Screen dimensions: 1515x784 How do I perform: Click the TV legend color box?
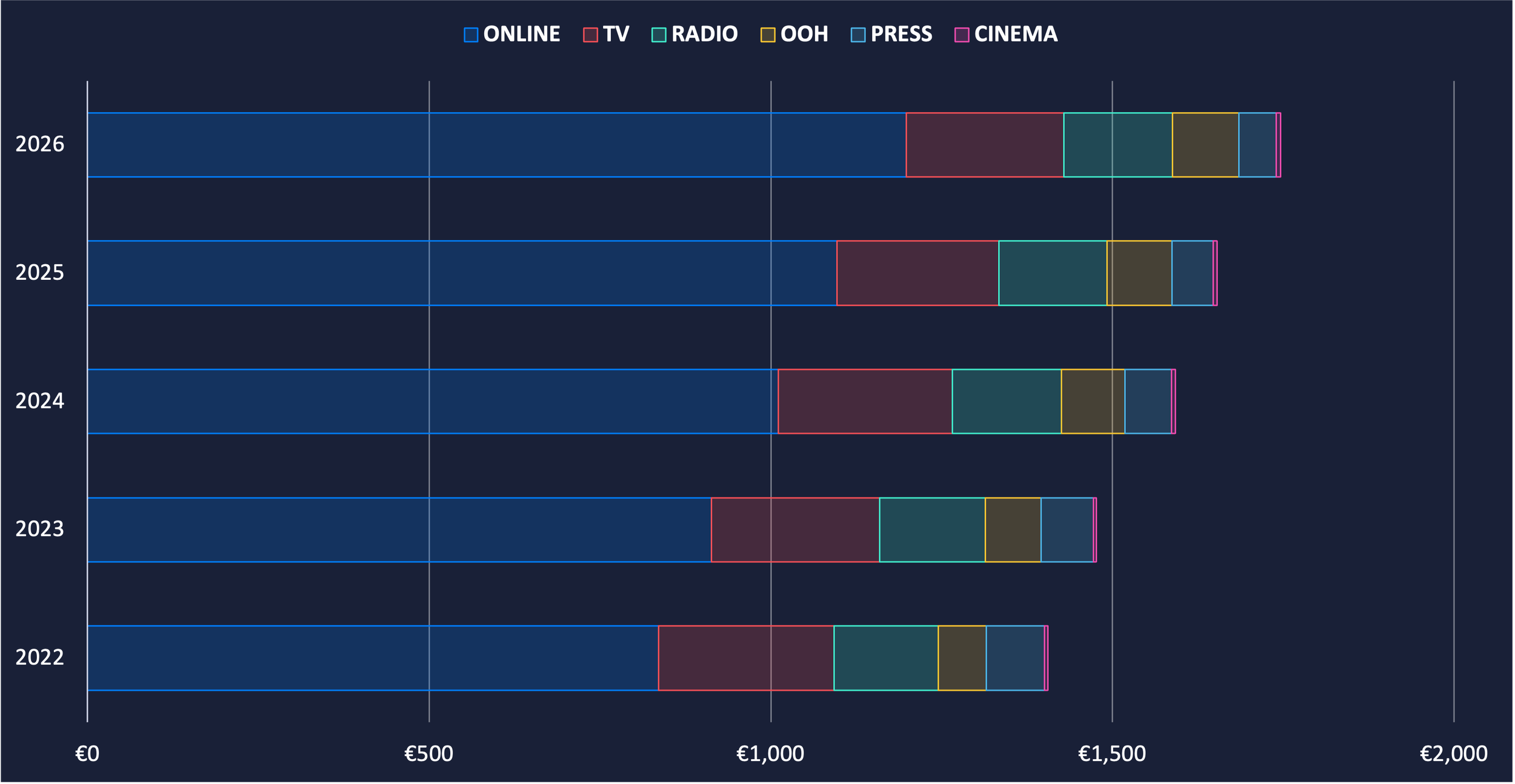point(590,35)
